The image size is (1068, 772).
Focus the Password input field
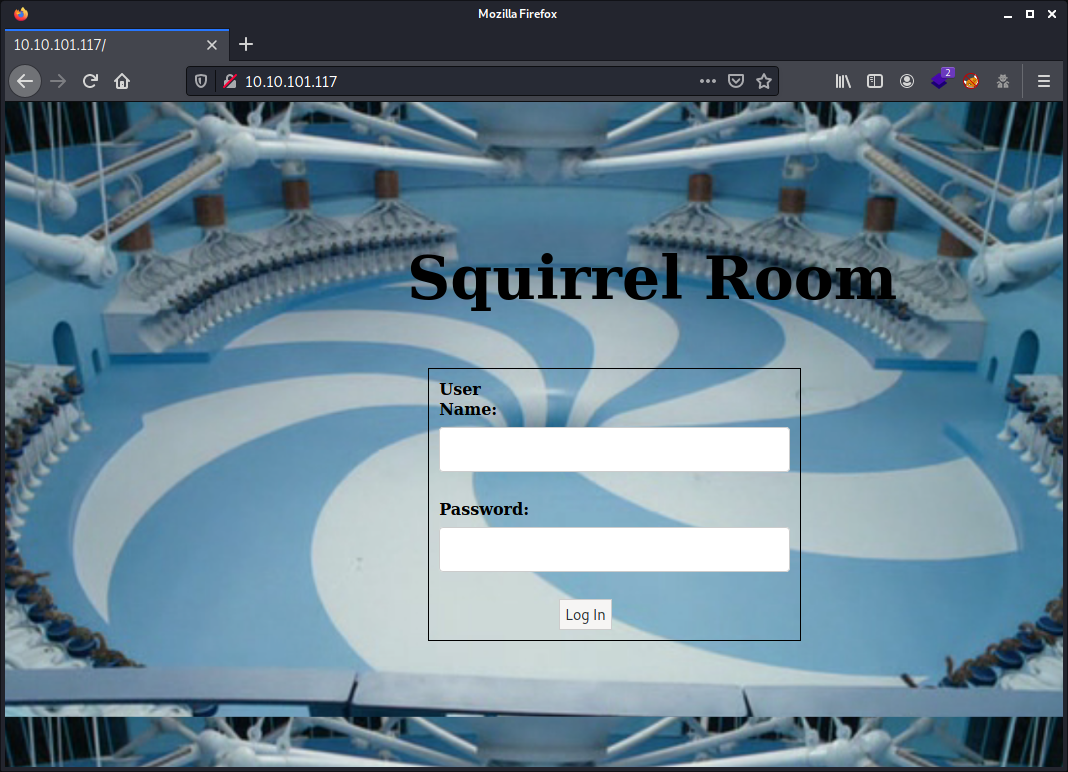[614, 549]
